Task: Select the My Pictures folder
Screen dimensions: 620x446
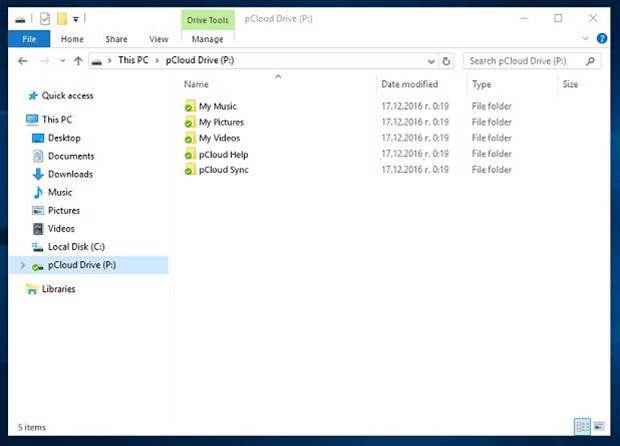Action: coord(221,122)
